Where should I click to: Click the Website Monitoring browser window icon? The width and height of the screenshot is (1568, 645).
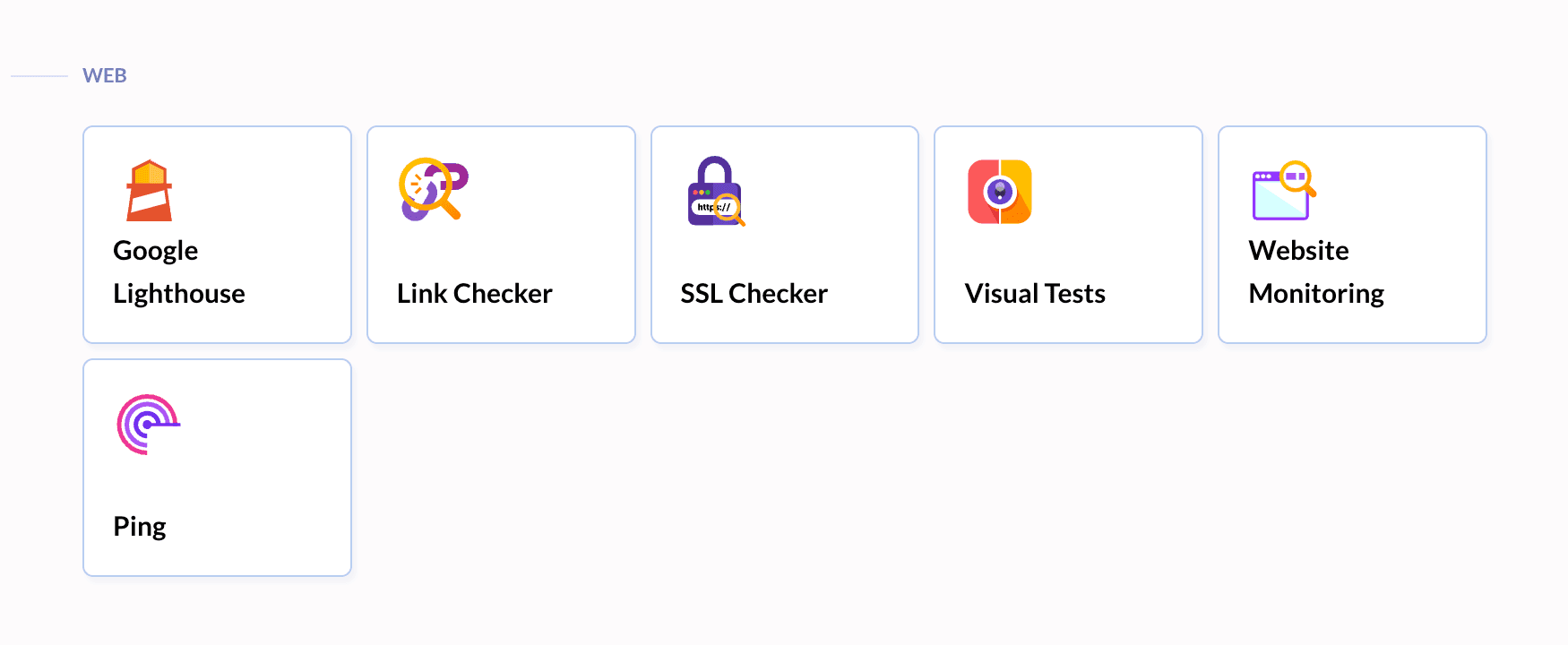click(x=1280, y=192)
